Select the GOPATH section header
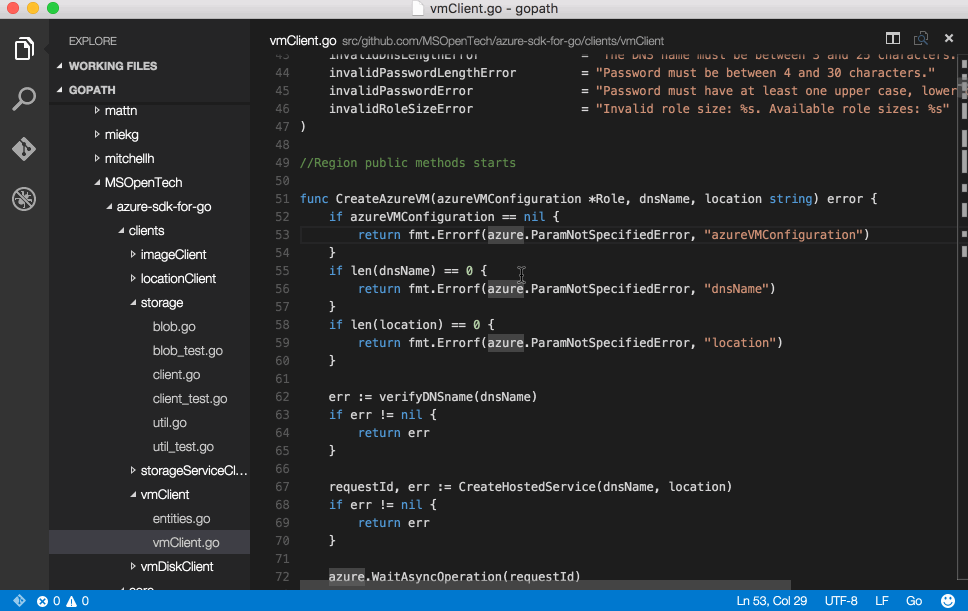 pos(91,92)
